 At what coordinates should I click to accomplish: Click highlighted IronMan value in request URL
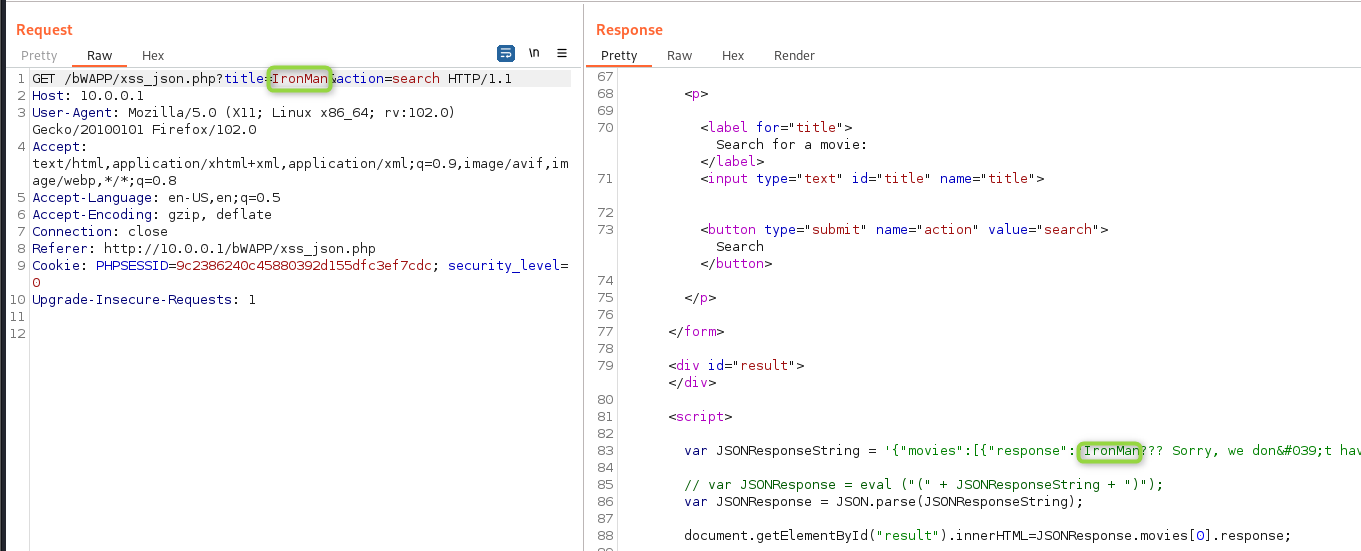300,78
